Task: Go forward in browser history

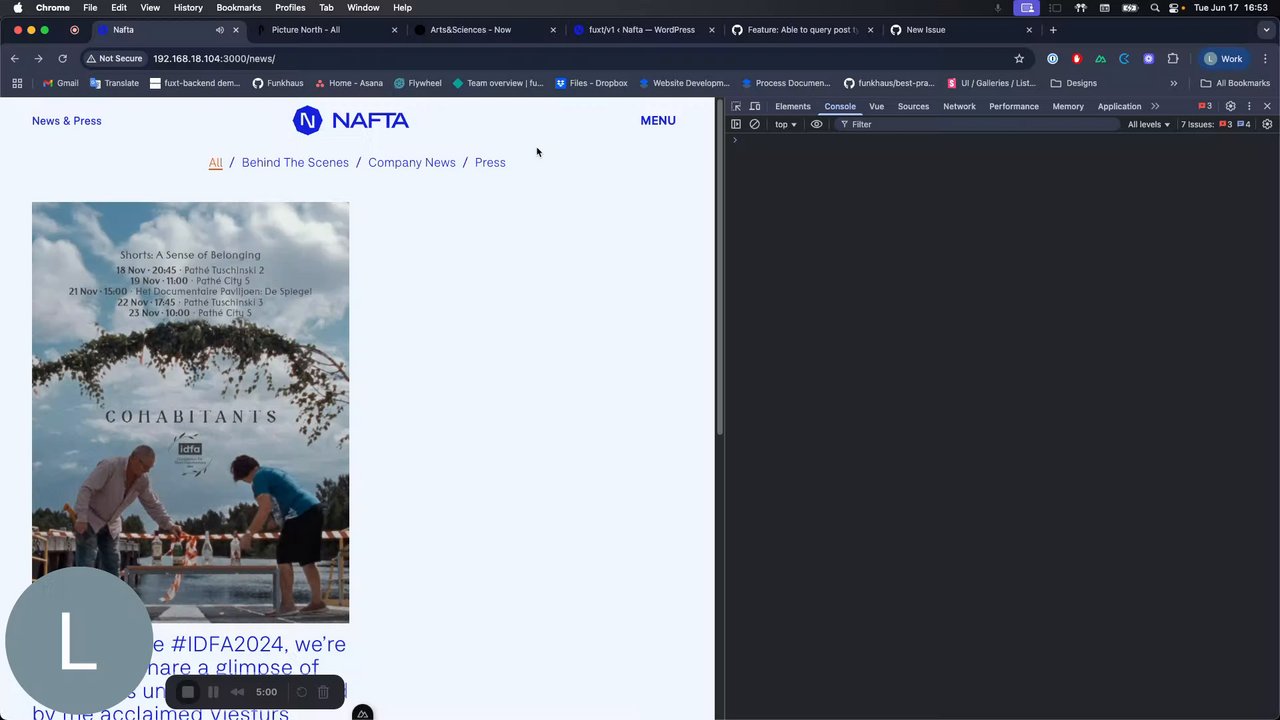Action: (38, 59)
